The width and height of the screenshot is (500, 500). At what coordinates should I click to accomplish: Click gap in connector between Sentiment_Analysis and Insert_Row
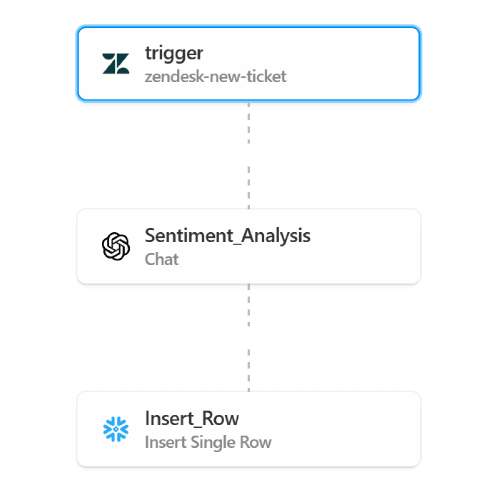(249, 338)
